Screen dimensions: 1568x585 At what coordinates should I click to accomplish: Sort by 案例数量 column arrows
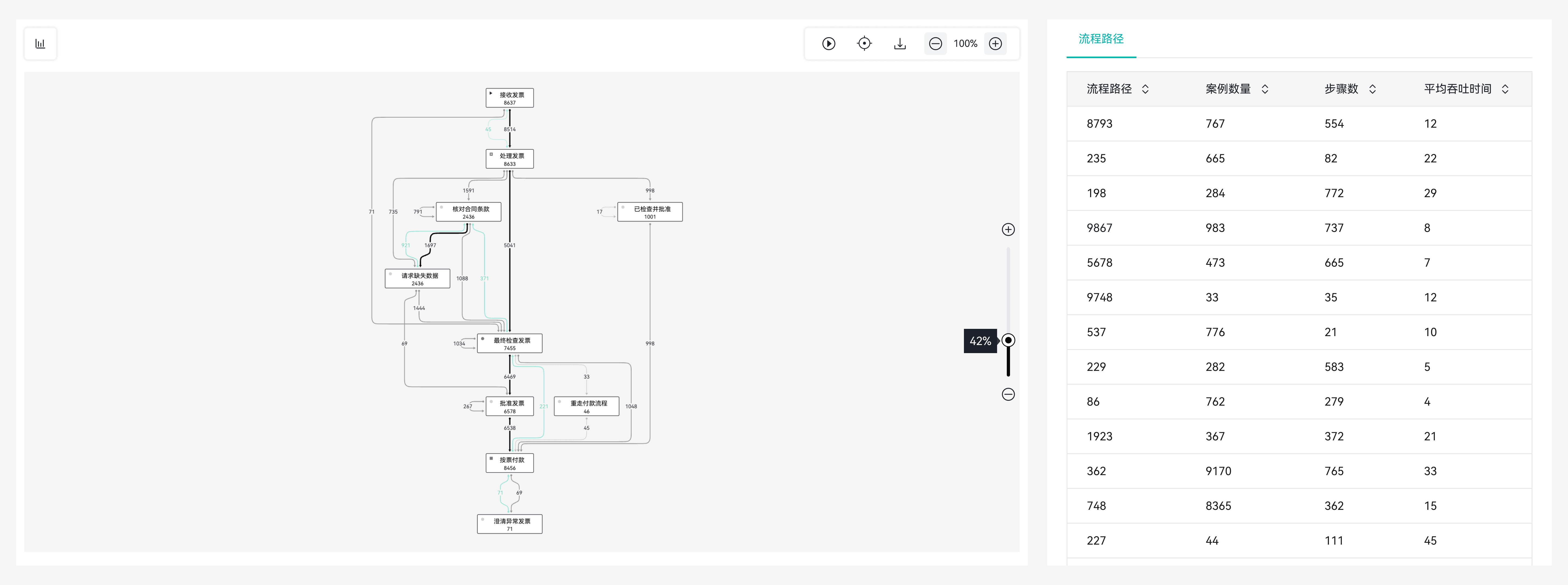[x=1264, y=89]
